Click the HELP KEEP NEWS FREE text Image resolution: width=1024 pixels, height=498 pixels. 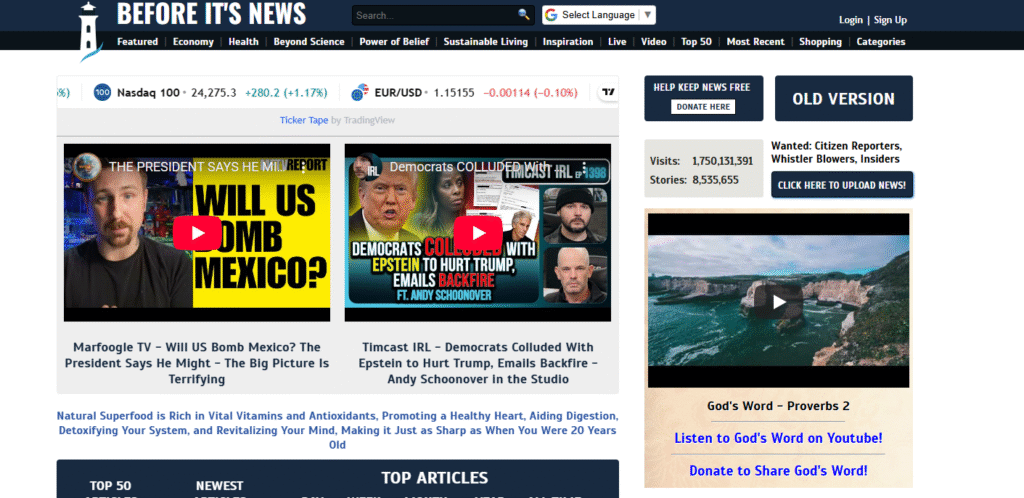point(702,87)
